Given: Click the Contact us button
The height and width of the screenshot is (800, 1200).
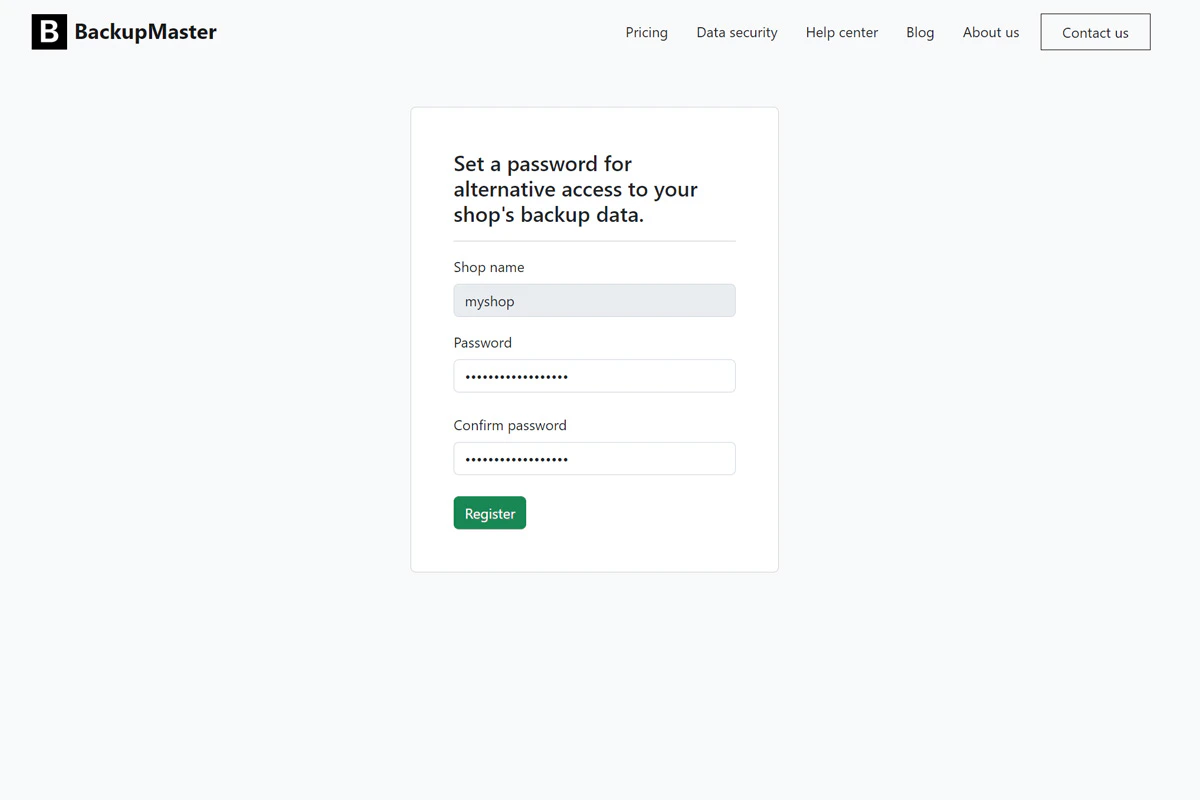Looking at the screenshot, I should tap(1095, 31).
